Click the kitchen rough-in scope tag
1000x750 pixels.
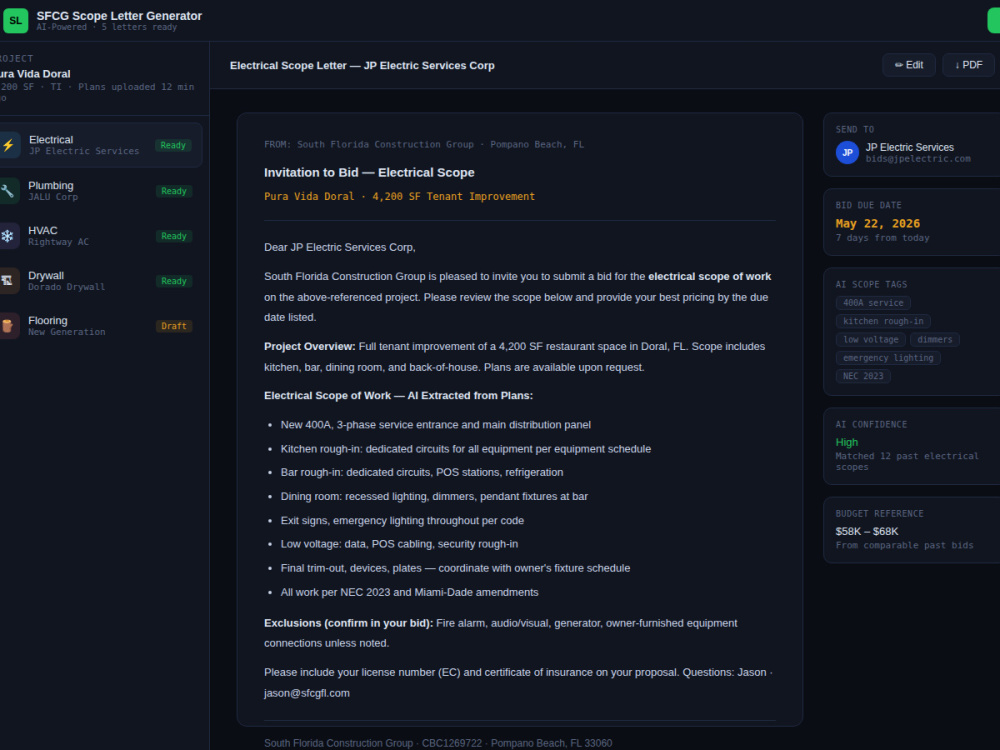pos(883,321)
